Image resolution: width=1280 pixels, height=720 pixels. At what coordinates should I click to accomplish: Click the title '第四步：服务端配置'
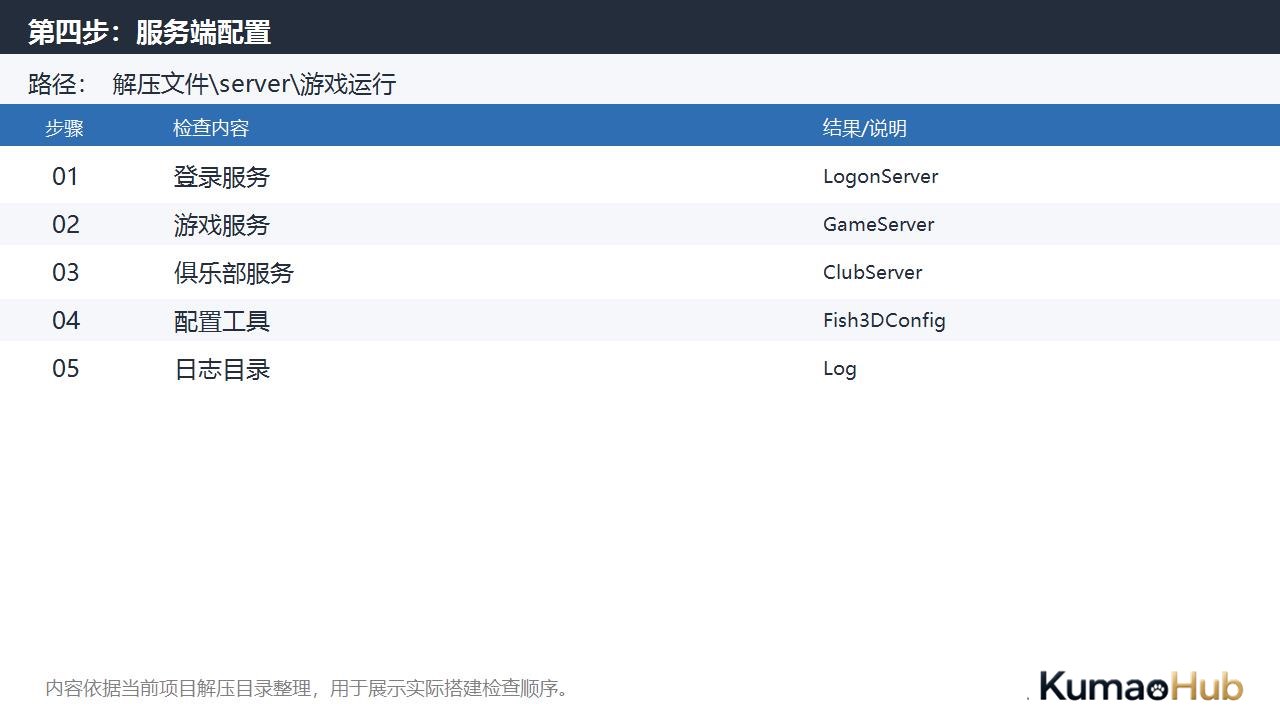pyautogui.click(x=149, y=32)
